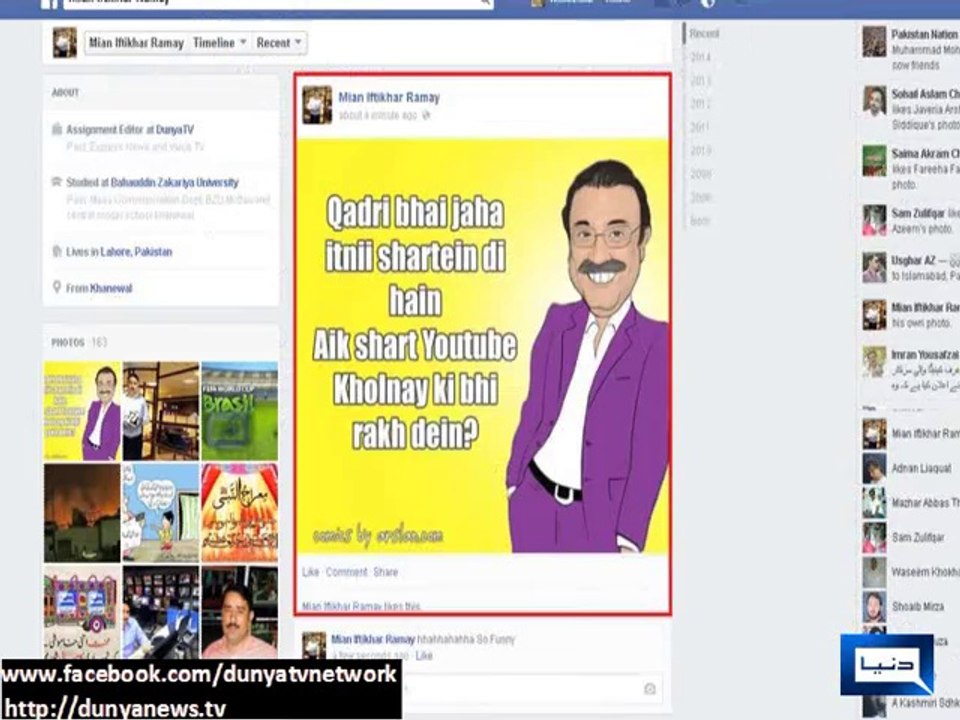960x720 pixels.
Task: Click the post timestamp 'about a minute ago'
Action: (x=378, y=115)
